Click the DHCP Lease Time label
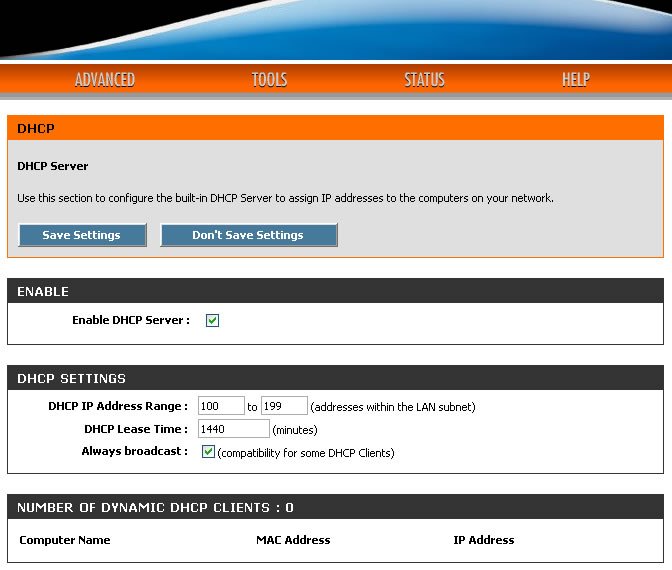Viewport: 672px width, 570px height. coord(136,429)
